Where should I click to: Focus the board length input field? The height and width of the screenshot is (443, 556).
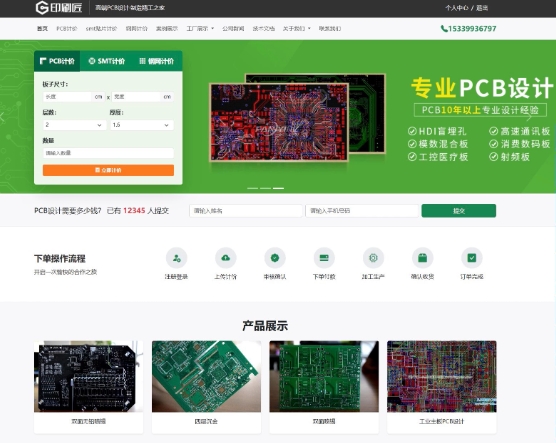pos(67,96)
